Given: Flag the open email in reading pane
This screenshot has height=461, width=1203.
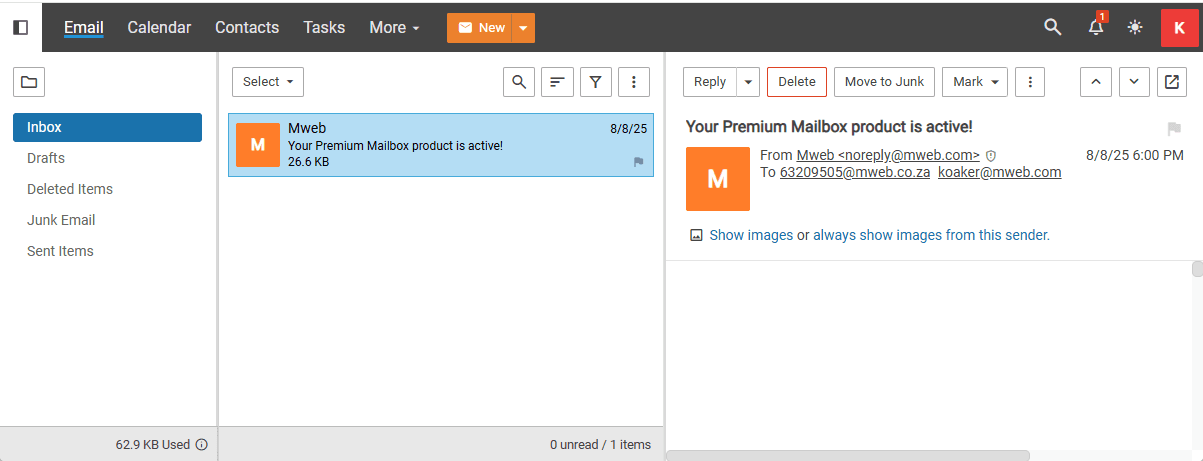Looking at the screenshot, I should (x=1174, y=129).
